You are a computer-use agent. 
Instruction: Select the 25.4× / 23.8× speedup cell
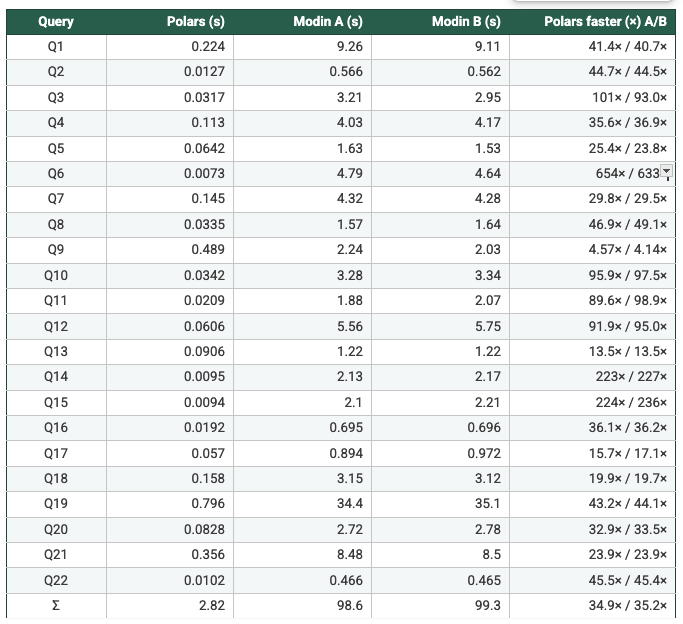[x=592, y=148]
